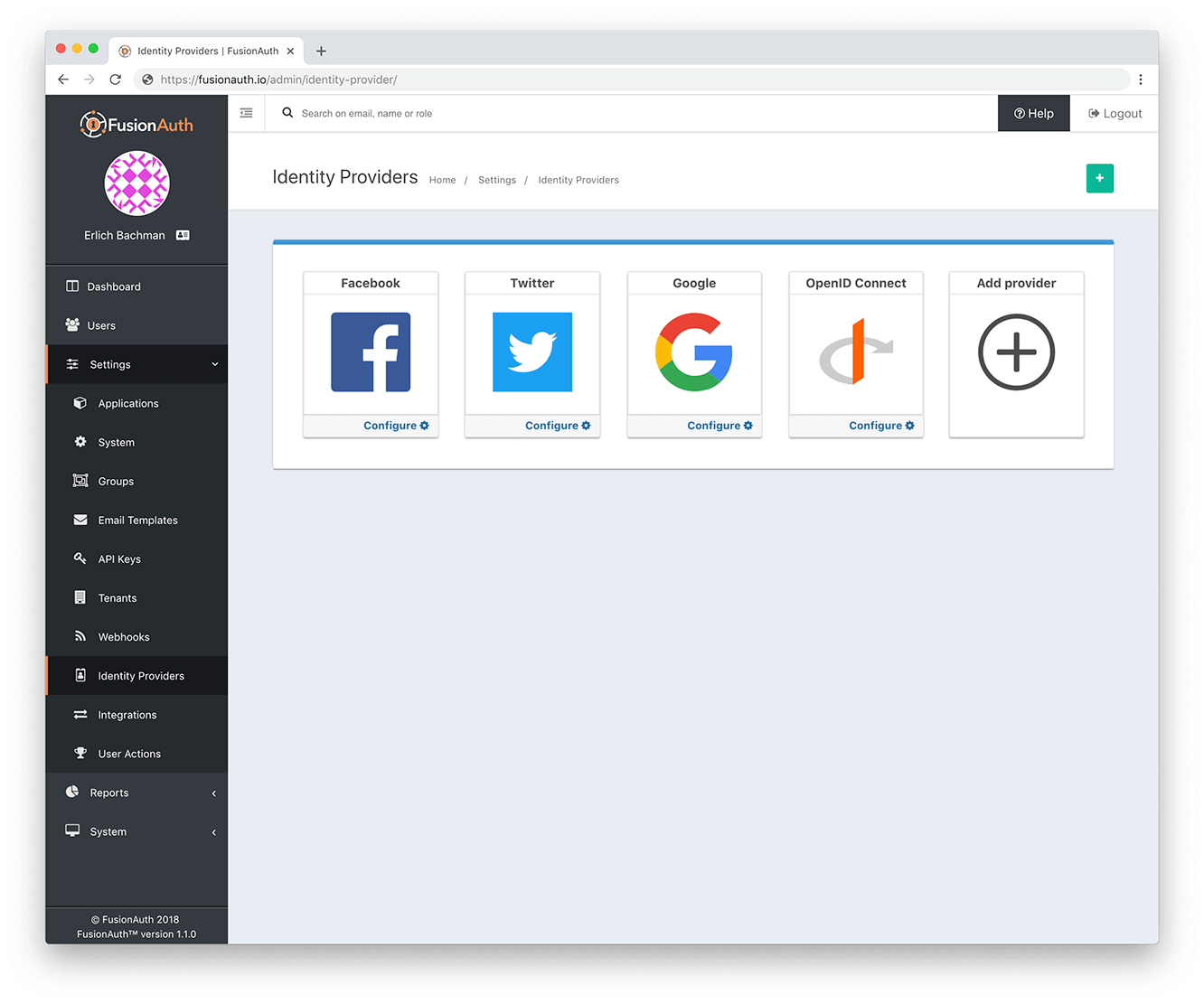
Task: Open the Dashboard menu item
Action: coord(136,286)
